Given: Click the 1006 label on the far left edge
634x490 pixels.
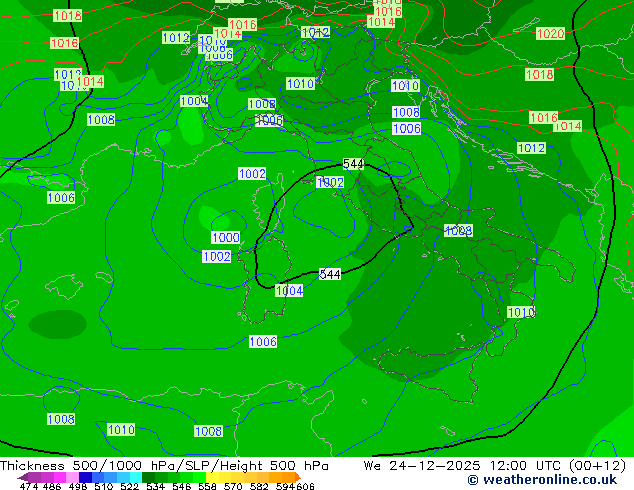Looking at the screenshot, I should coord(61,198).
